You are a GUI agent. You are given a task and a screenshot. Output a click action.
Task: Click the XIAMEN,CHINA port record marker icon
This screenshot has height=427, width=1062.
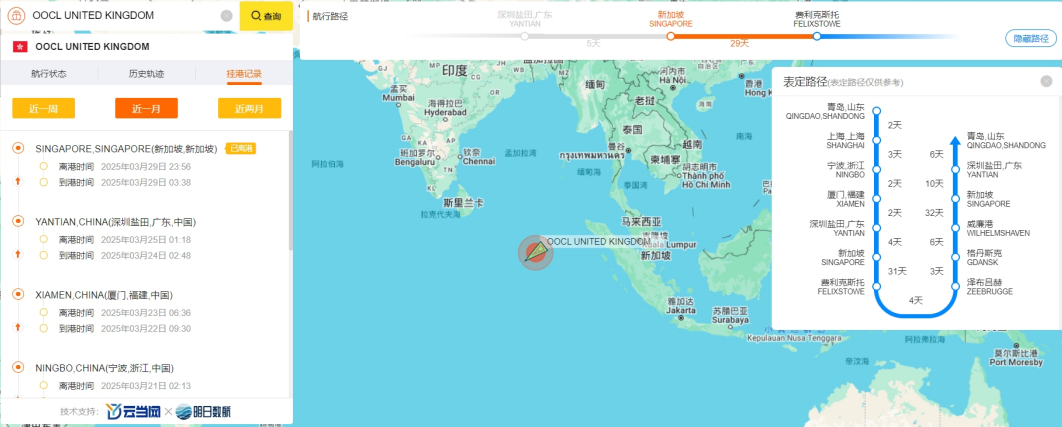click(18, 295)
